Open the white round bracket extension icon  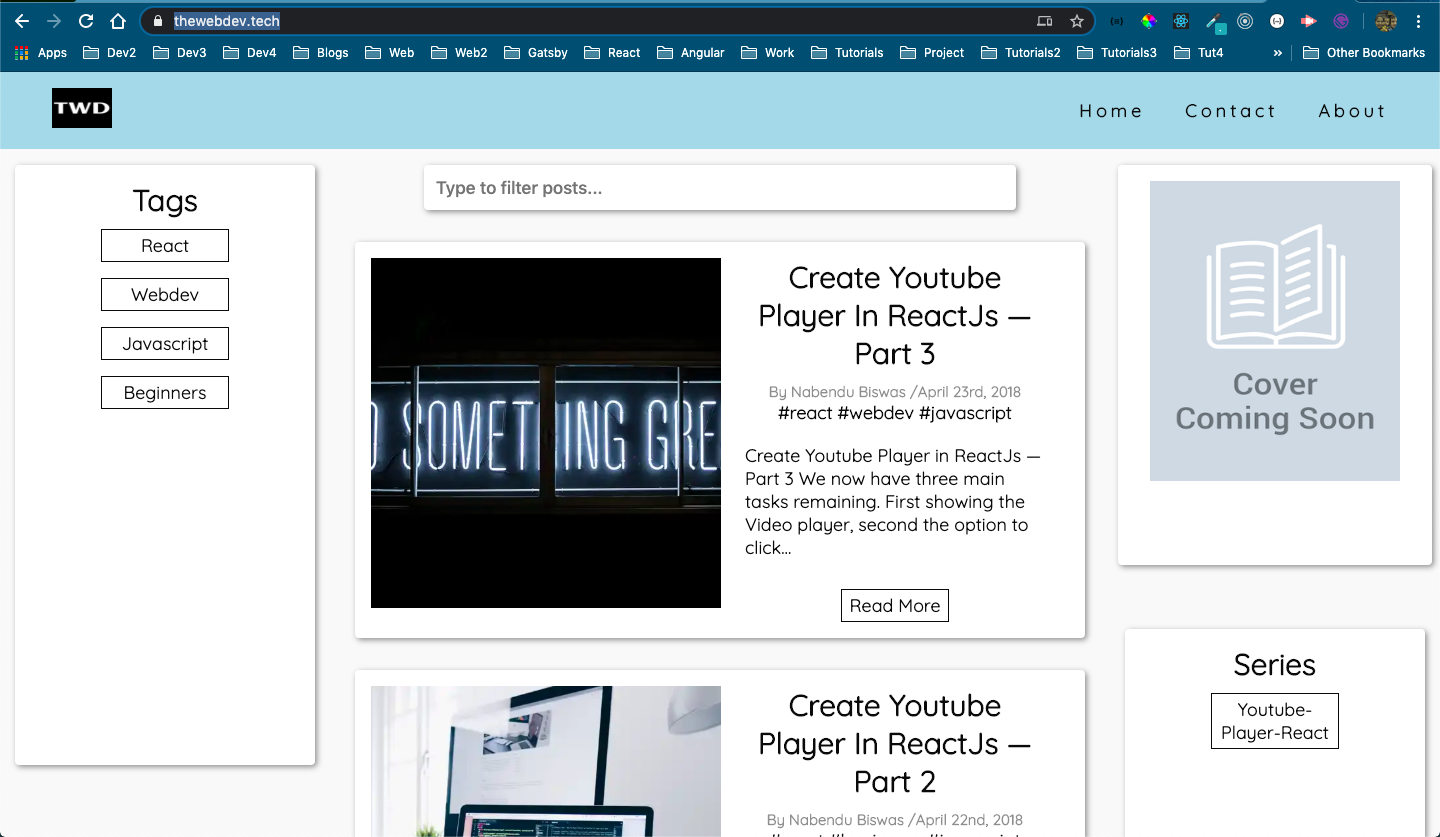[x=1277, y=21]
